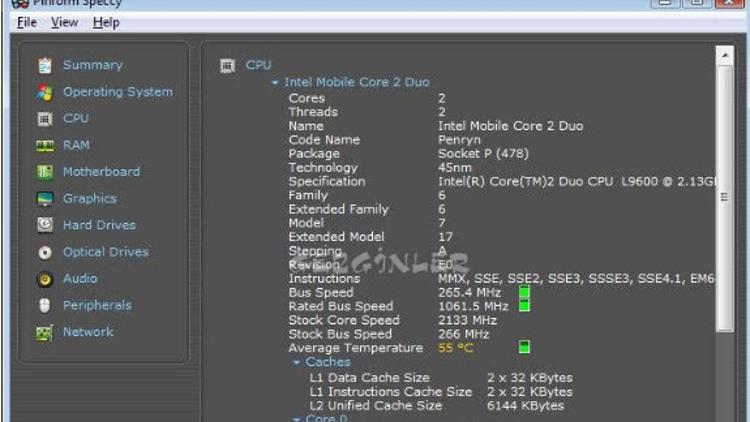Go to the Operating System section
Image resolution: width=750 pixels, height=422 pixels.
tap(118, 92)
